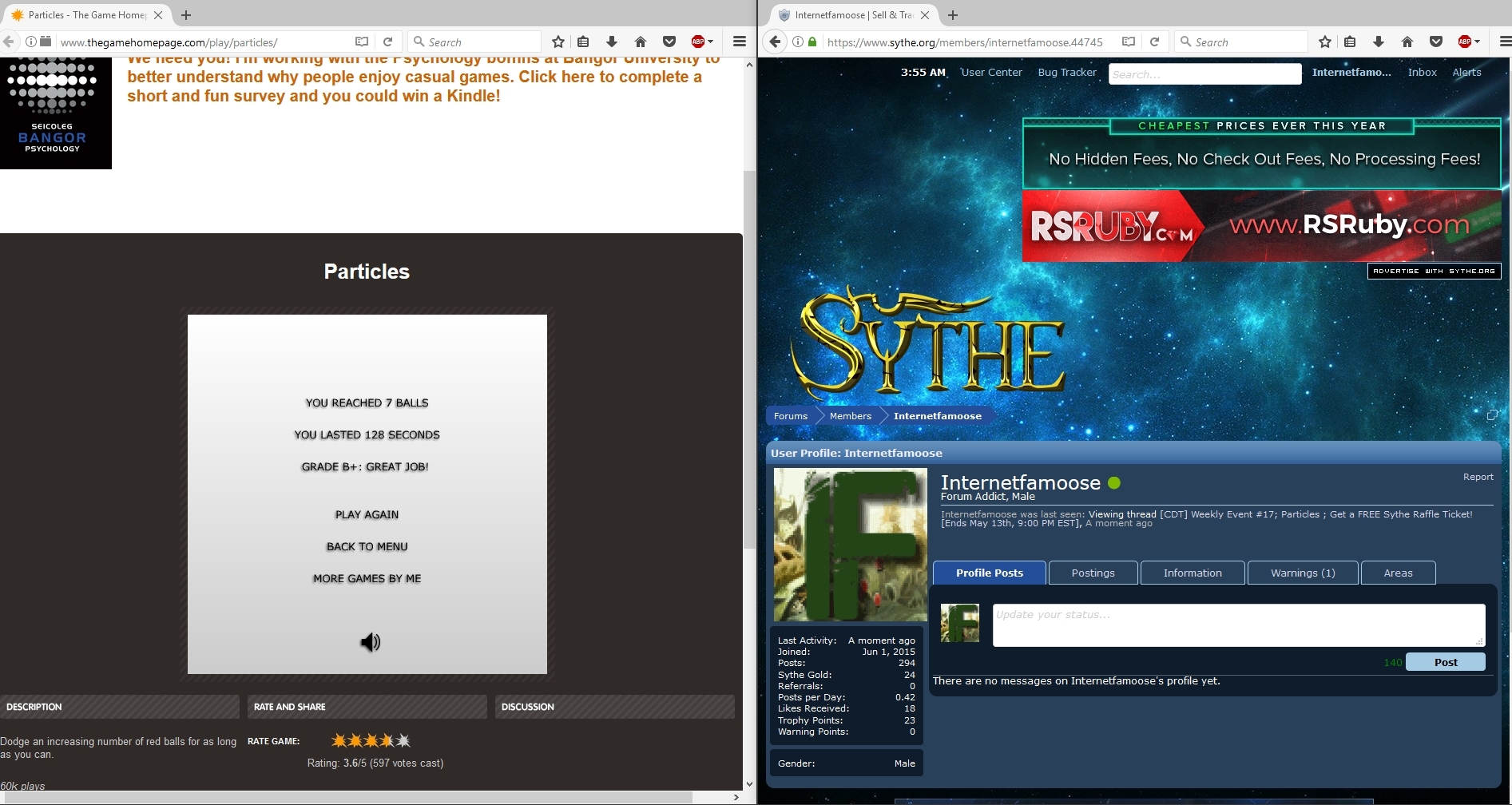This screenshot has width=1512, height=805.
Task: Click Search field in left browser toolbar
Action: pyautogui.click(x=474, y=42)
